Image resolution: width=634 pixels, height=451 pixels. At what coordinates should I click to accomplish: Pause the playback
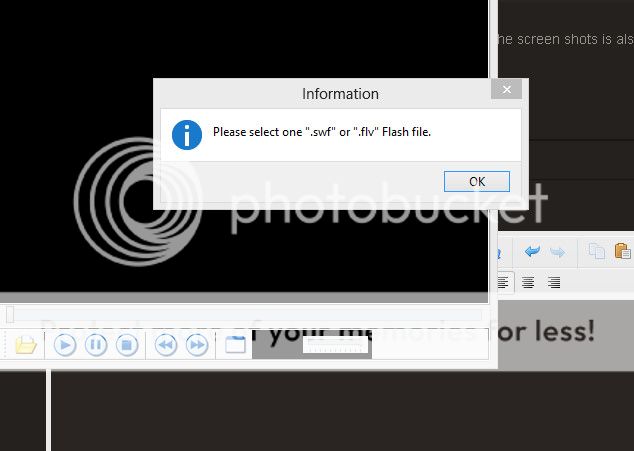point(96,345)
